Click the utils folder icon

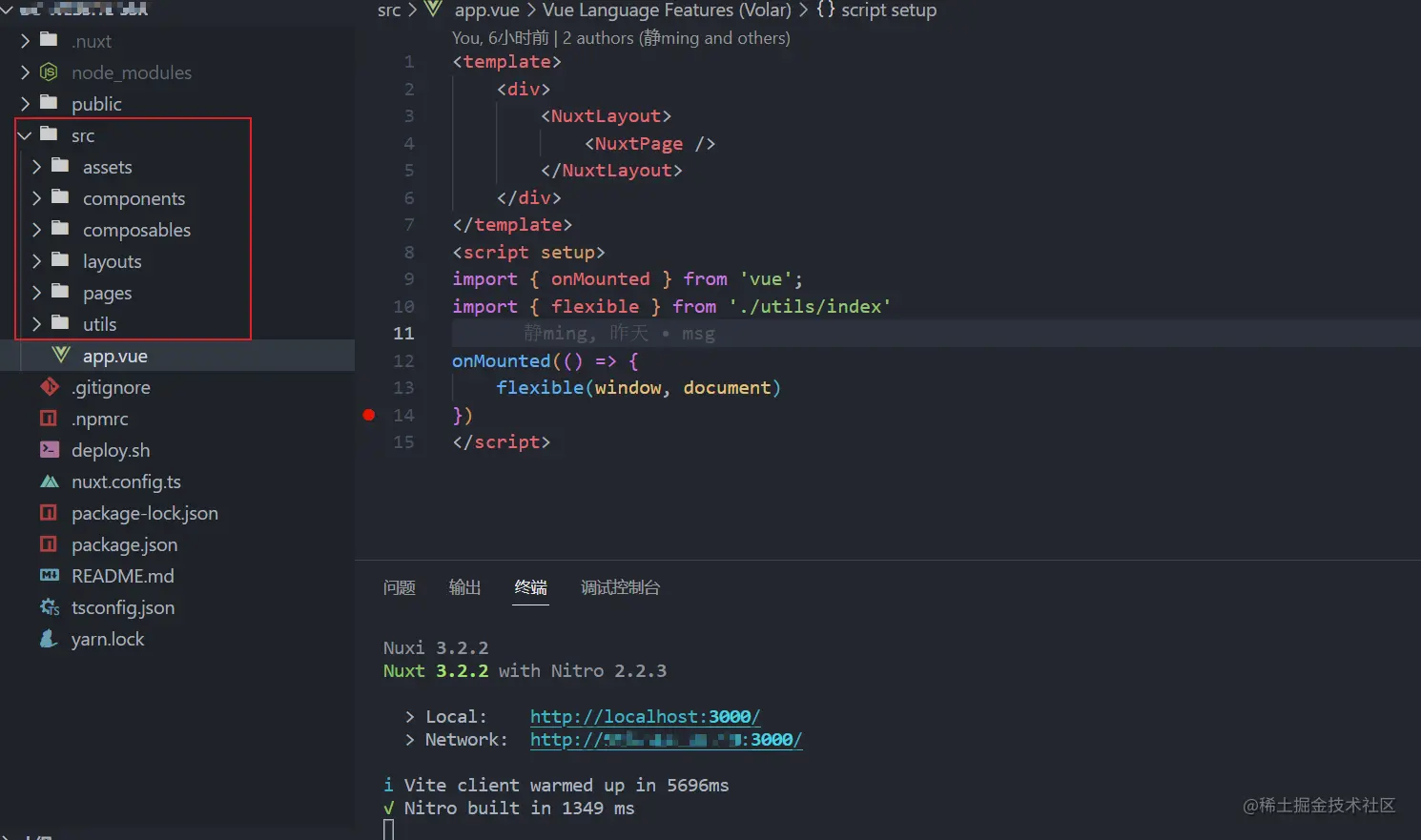(x=60, y=323)
